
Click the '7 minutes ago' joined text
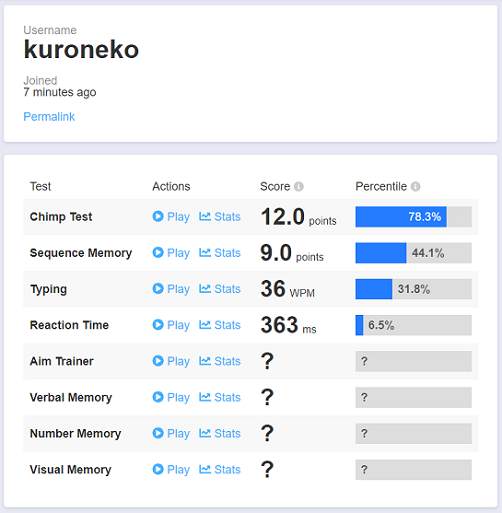[60, 92]
